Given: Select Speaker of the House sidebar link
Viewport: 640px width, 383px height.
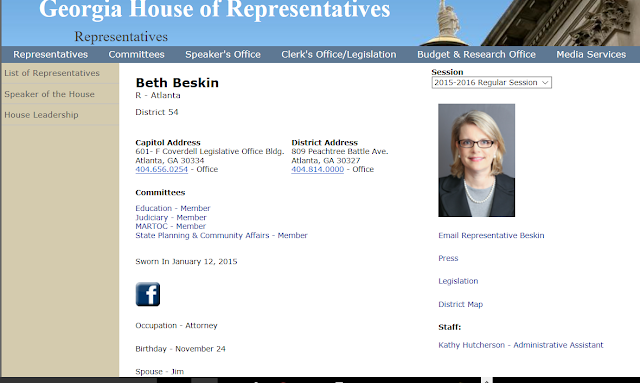Looking at the screenshot, I should coord(49,94).
